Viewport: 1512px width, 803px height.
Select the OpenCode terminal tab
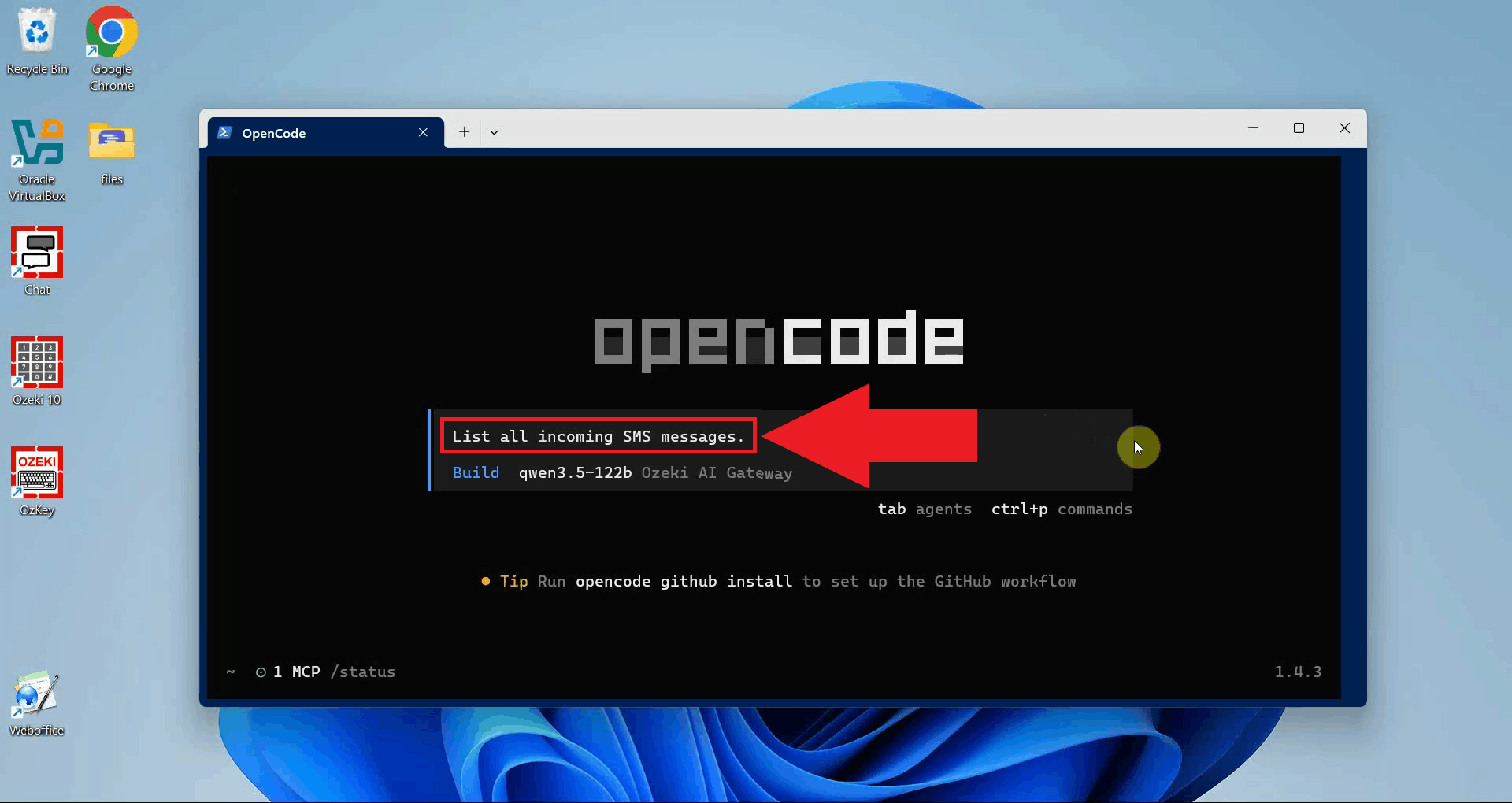click(x=326, y=132)
